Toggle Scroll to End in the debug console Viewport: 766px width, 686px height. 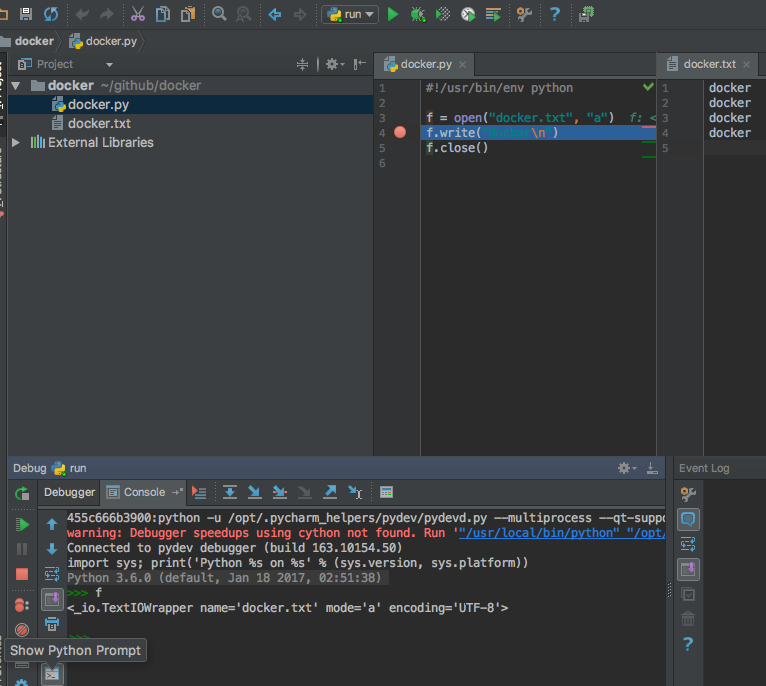click(x=52, y=599)
